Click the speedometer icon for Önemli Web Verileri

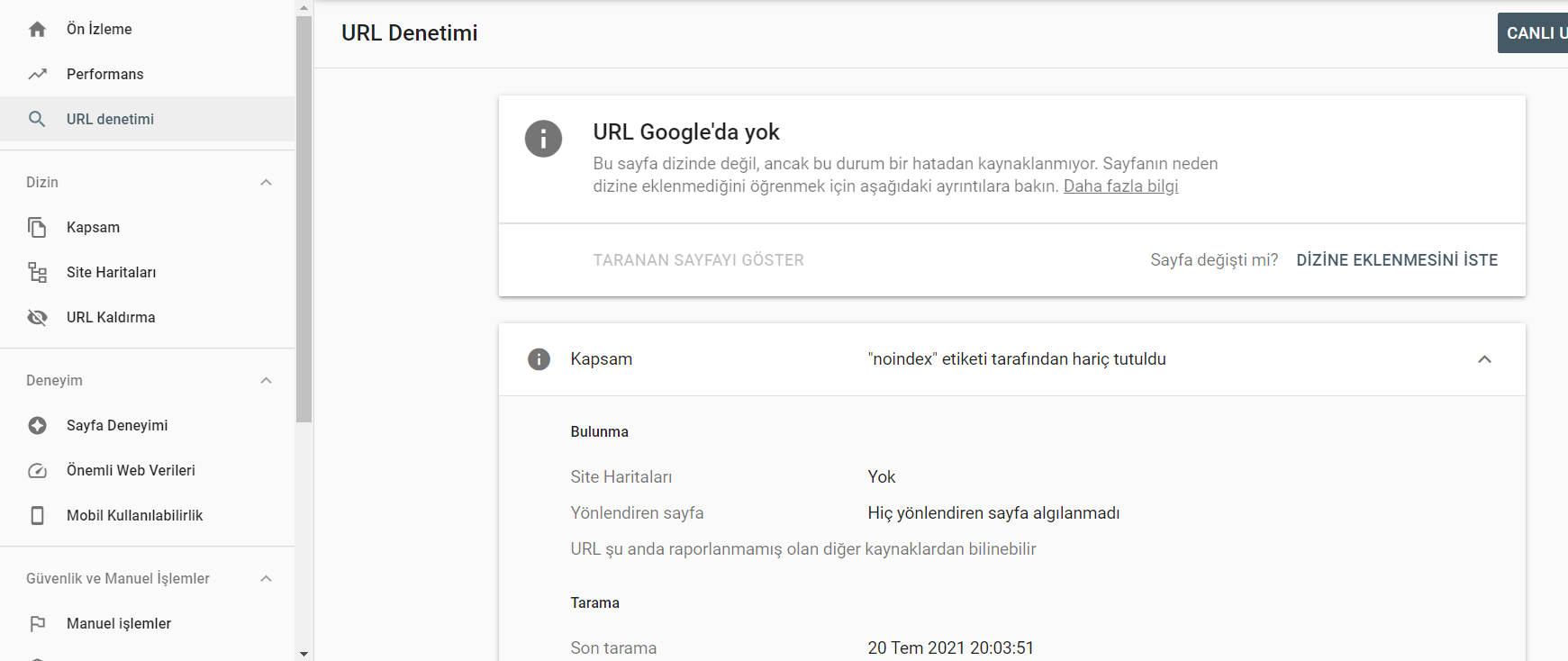(37, 470)
